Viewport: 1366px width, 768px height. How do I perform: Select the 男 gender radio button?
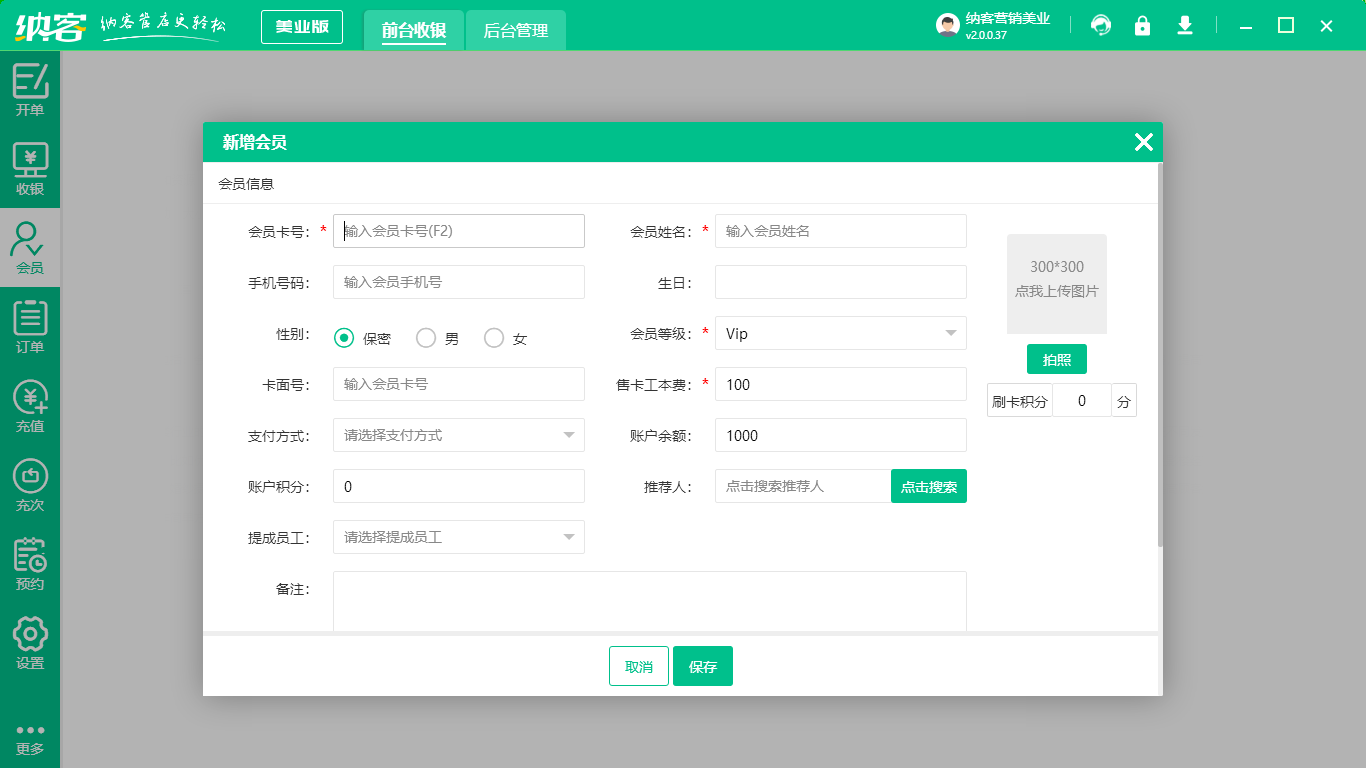[x=426, y=338]
